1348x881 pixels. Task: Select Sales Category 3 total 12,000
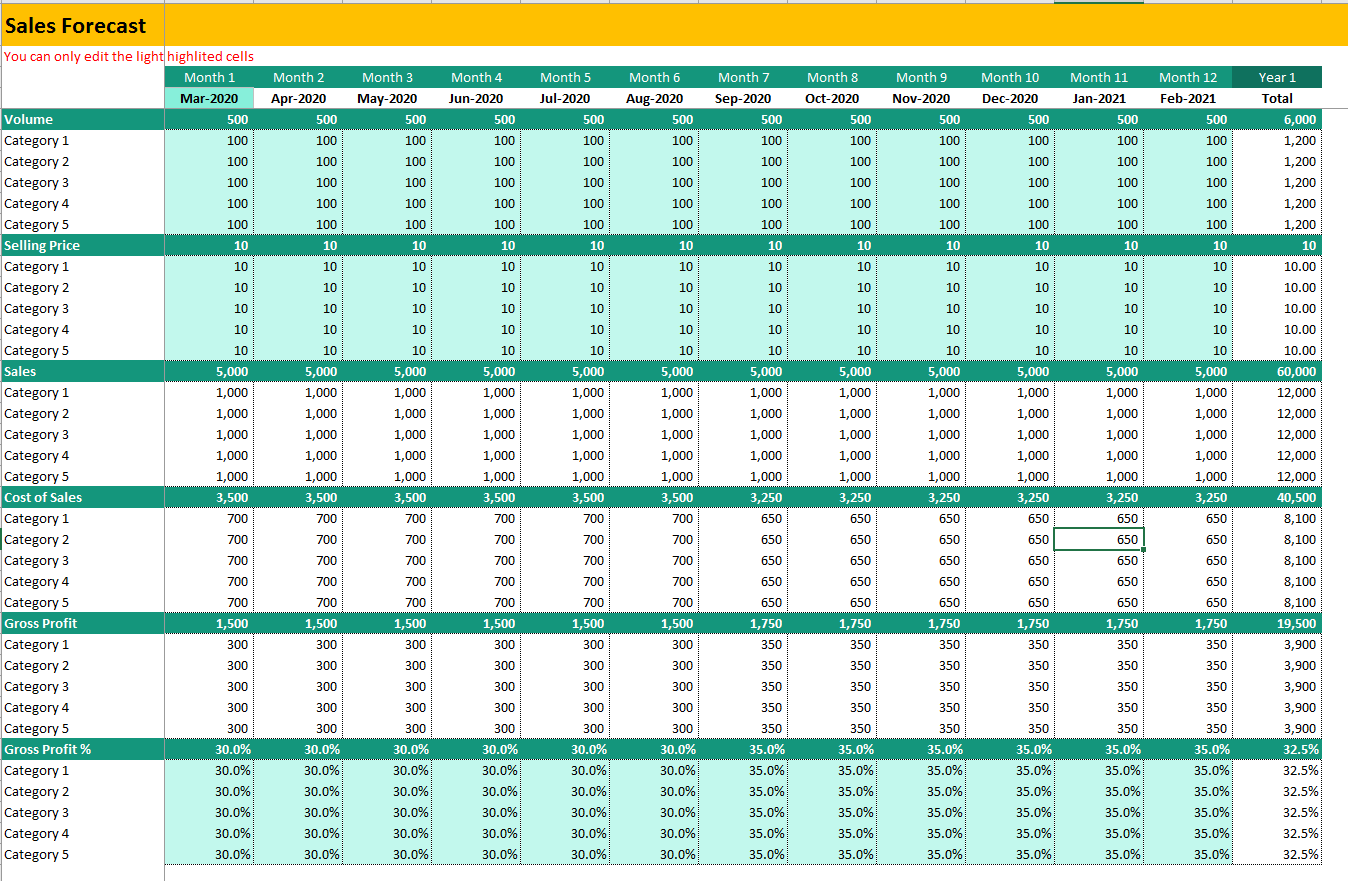(x=1277, y=434)
